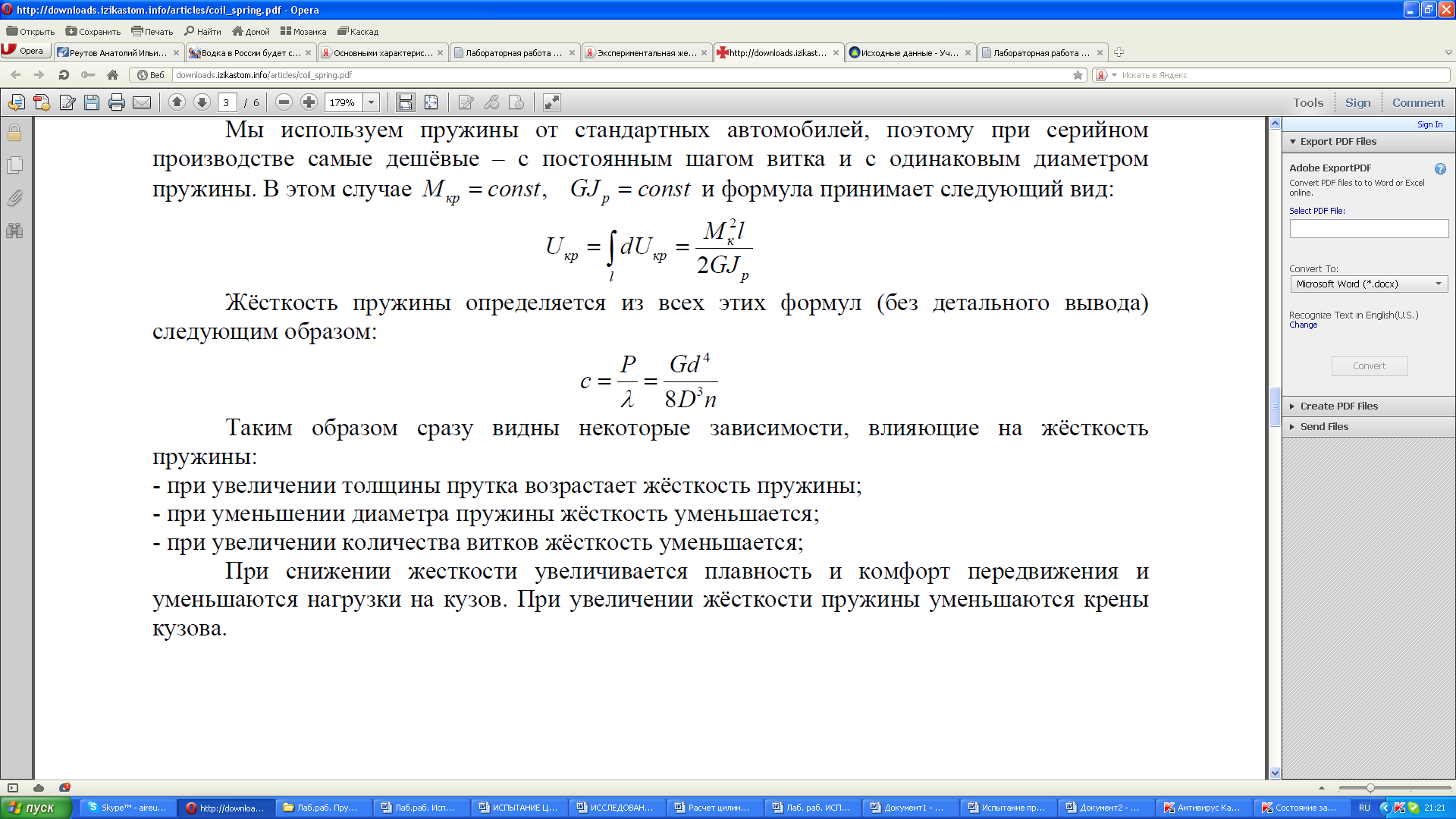Switch PDF to read mode fullscreen icon

(x=552, y=102)
